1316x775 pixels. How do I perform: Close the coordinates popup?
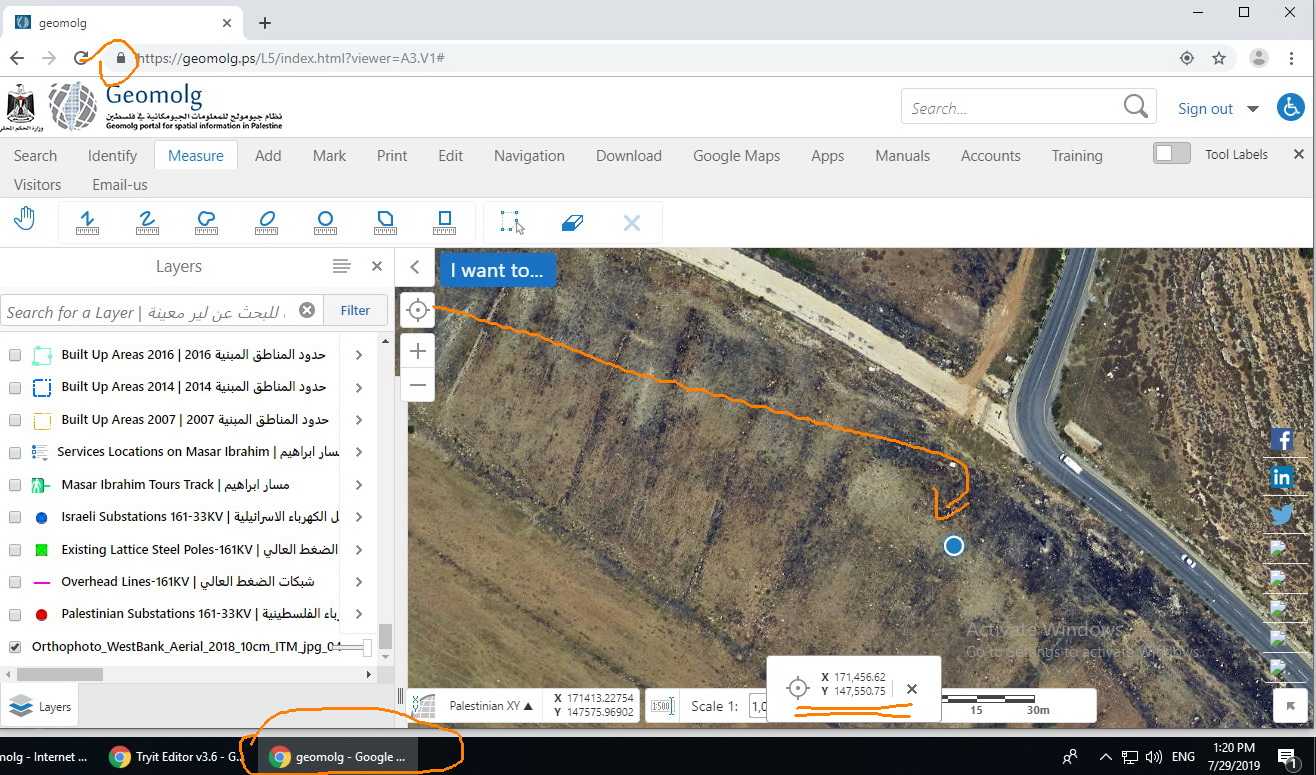coord(912,688)
